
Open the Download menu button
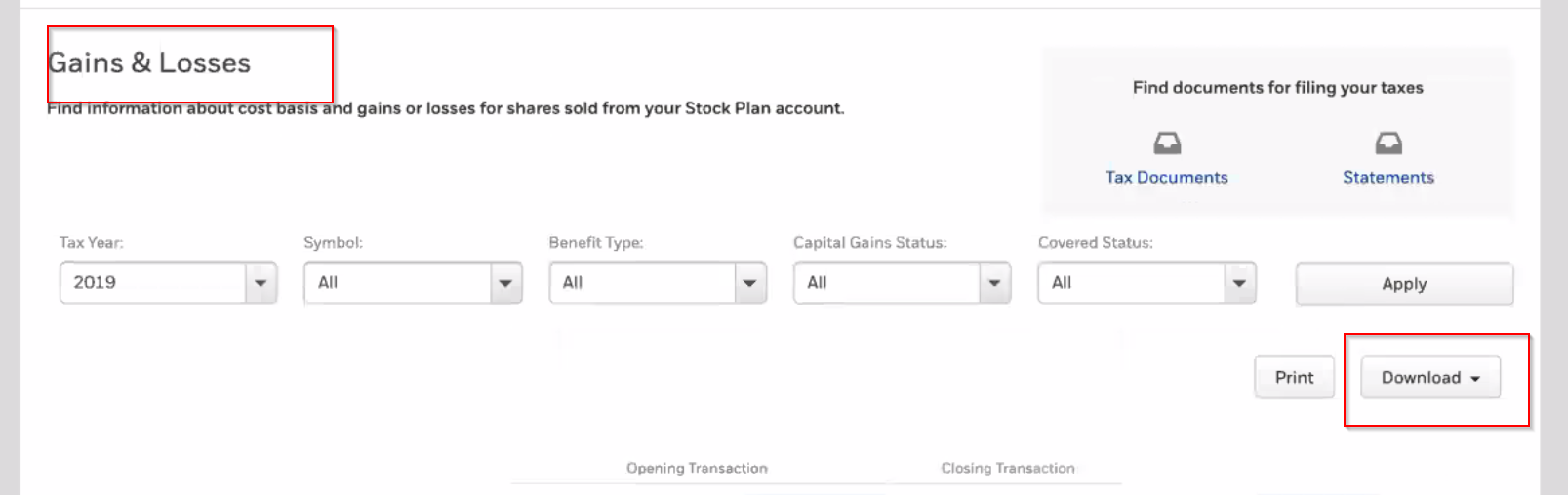[1430, 378]
